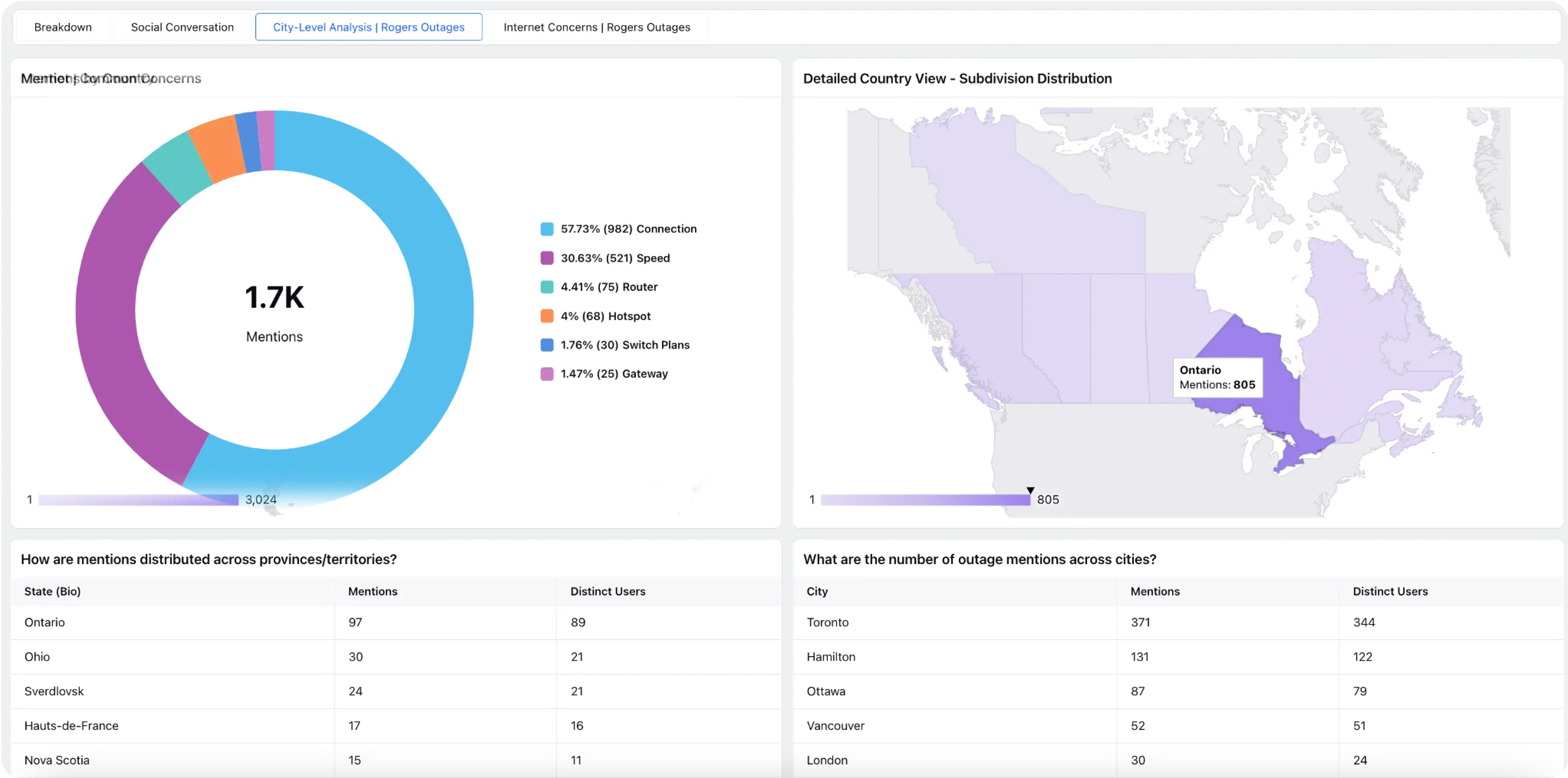Viewport: 1568px width, 778px height.
Task: Click legend label 1.47% (25) Gateway
Action: (x=614, y=374)
